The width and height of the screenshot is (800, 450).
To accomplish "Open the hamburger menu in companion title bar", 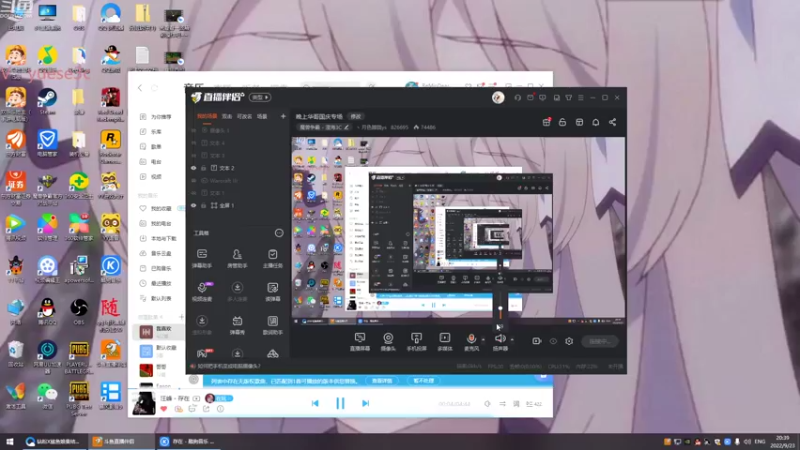I will coord(581,97).
